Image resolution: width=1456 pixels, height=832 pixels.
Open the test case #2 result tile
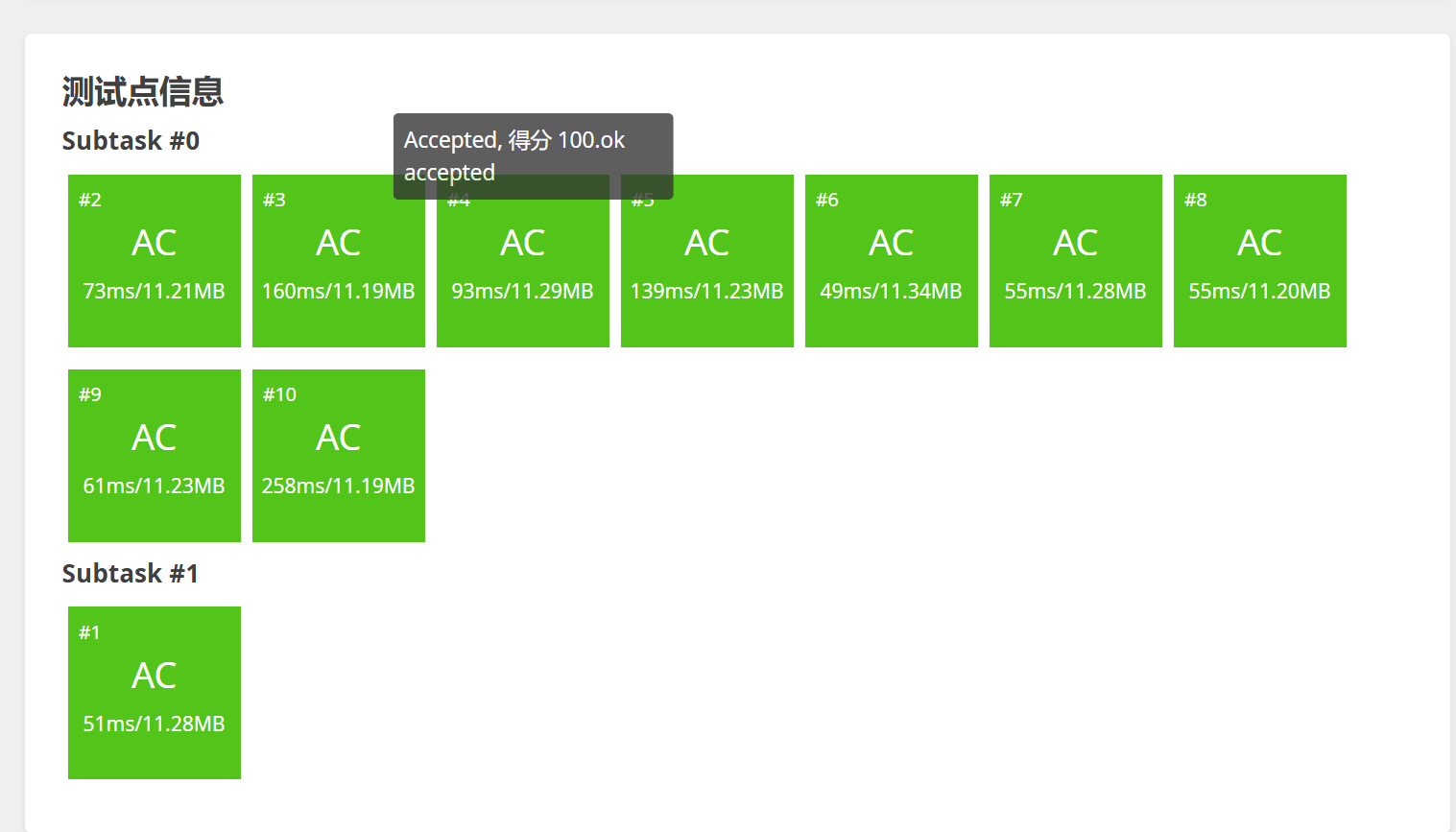[154, 260]
